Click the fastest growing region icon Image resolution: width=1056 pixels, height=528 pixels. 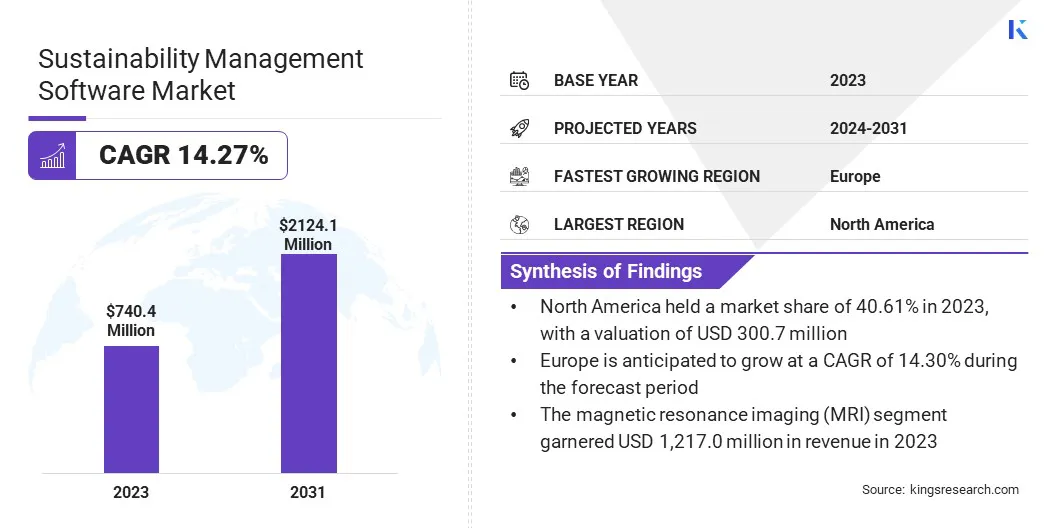(519, 176)
